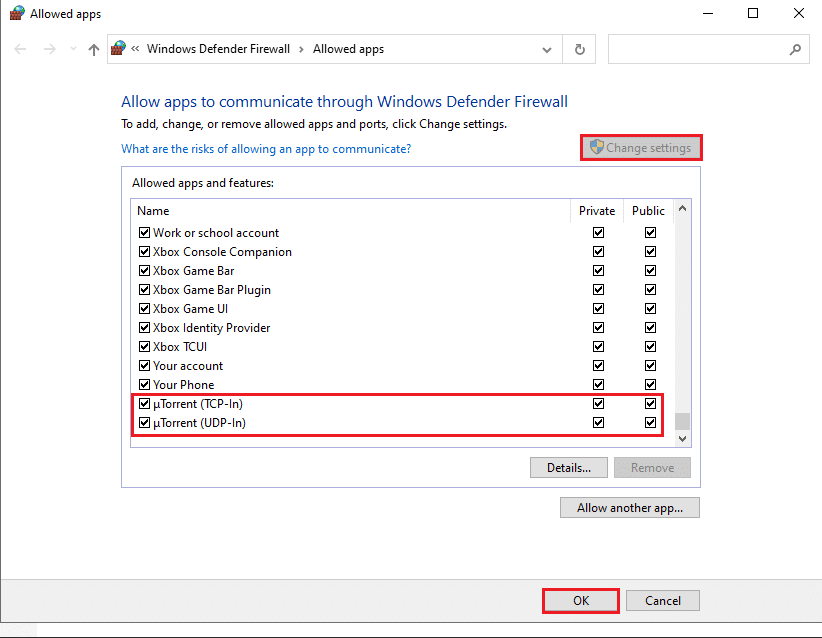Toggle Public access for Xbox Game Bar
The image size is (822, 638).
(650, 270)
